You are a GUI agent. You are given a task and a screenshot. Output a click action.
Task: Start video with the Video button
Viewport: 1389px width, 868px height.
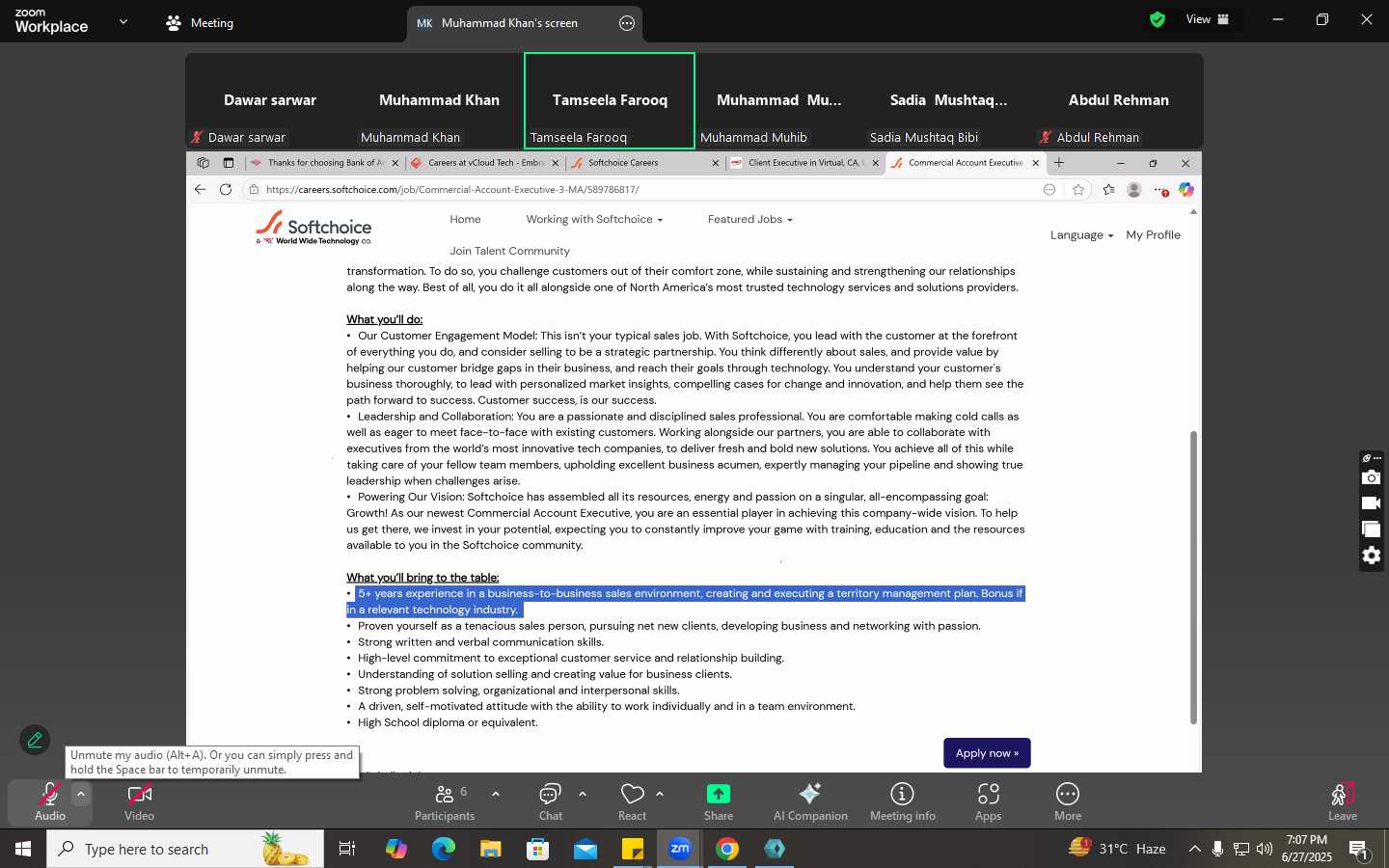click(140, 801)
